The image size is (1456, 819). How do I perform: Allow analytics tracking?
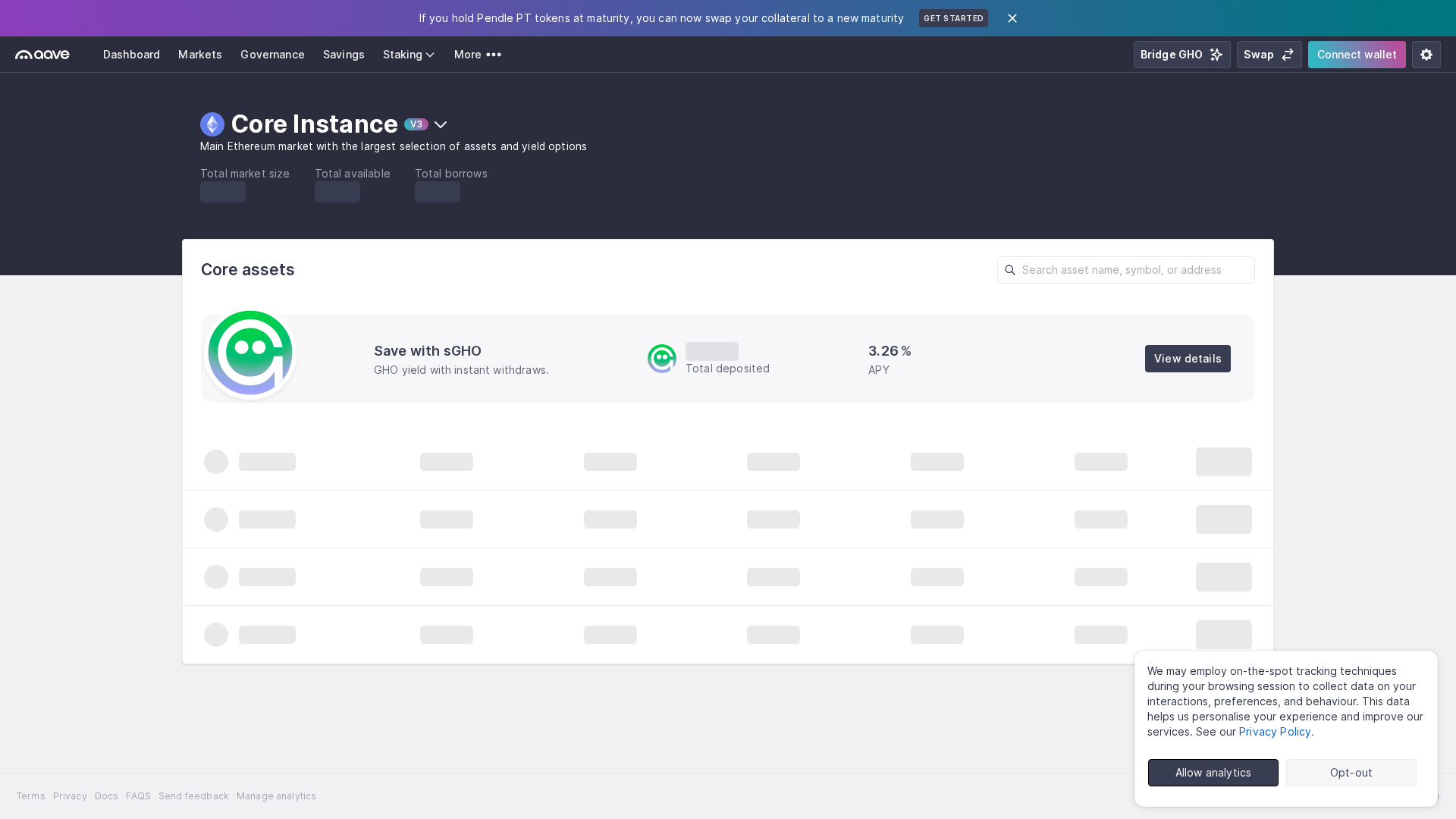point(1213,773)
